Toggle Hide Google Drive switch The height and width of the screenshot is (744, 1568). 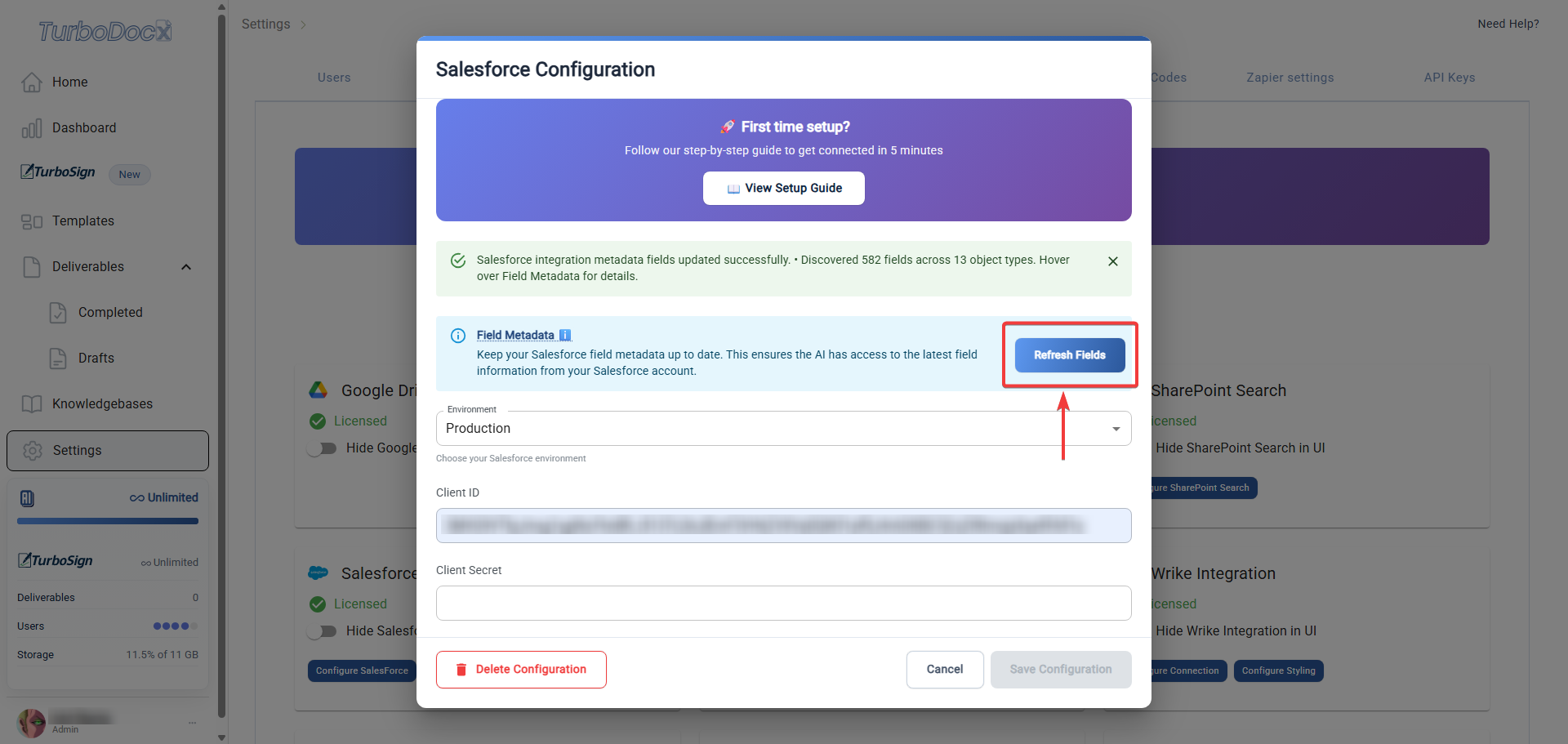pos(322,448)
